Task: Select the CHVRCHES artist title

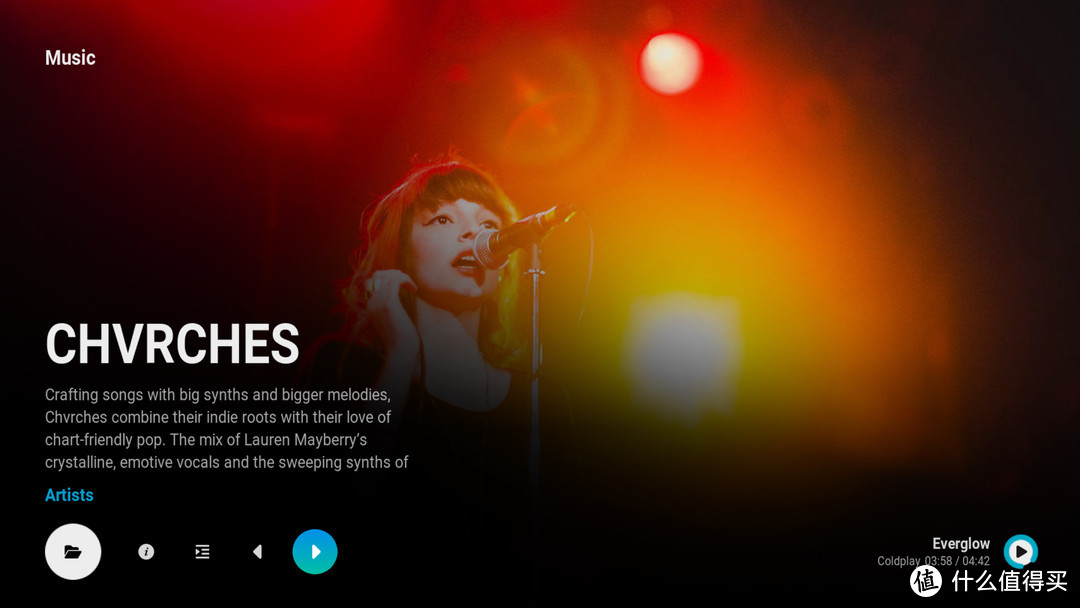Action: click(172, 344)
